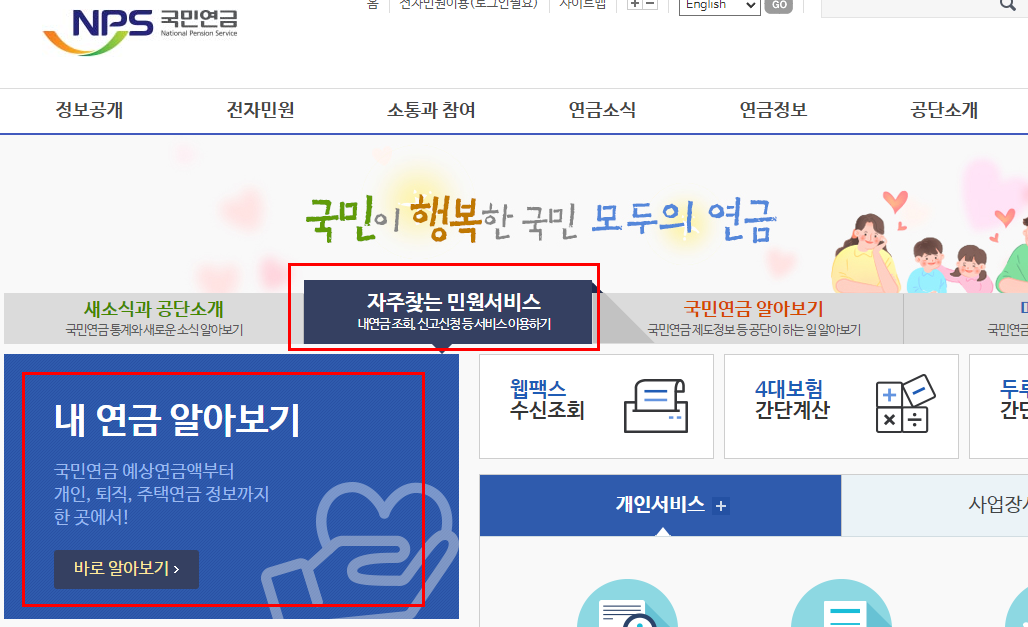1028x627 pixels.
Task: Click the fax machine icon
Action: [x=656, y=405]
